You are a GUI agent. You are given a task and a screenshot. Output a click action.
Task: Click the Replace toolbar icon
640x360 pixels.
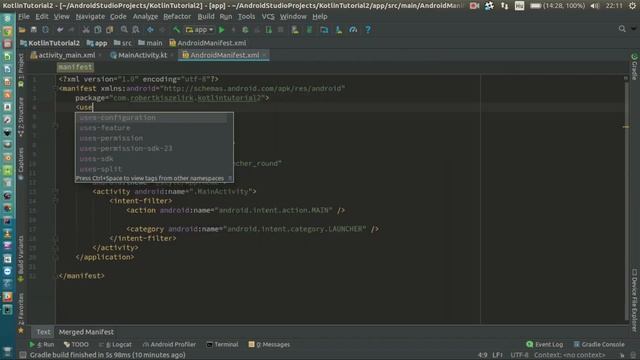136,30
